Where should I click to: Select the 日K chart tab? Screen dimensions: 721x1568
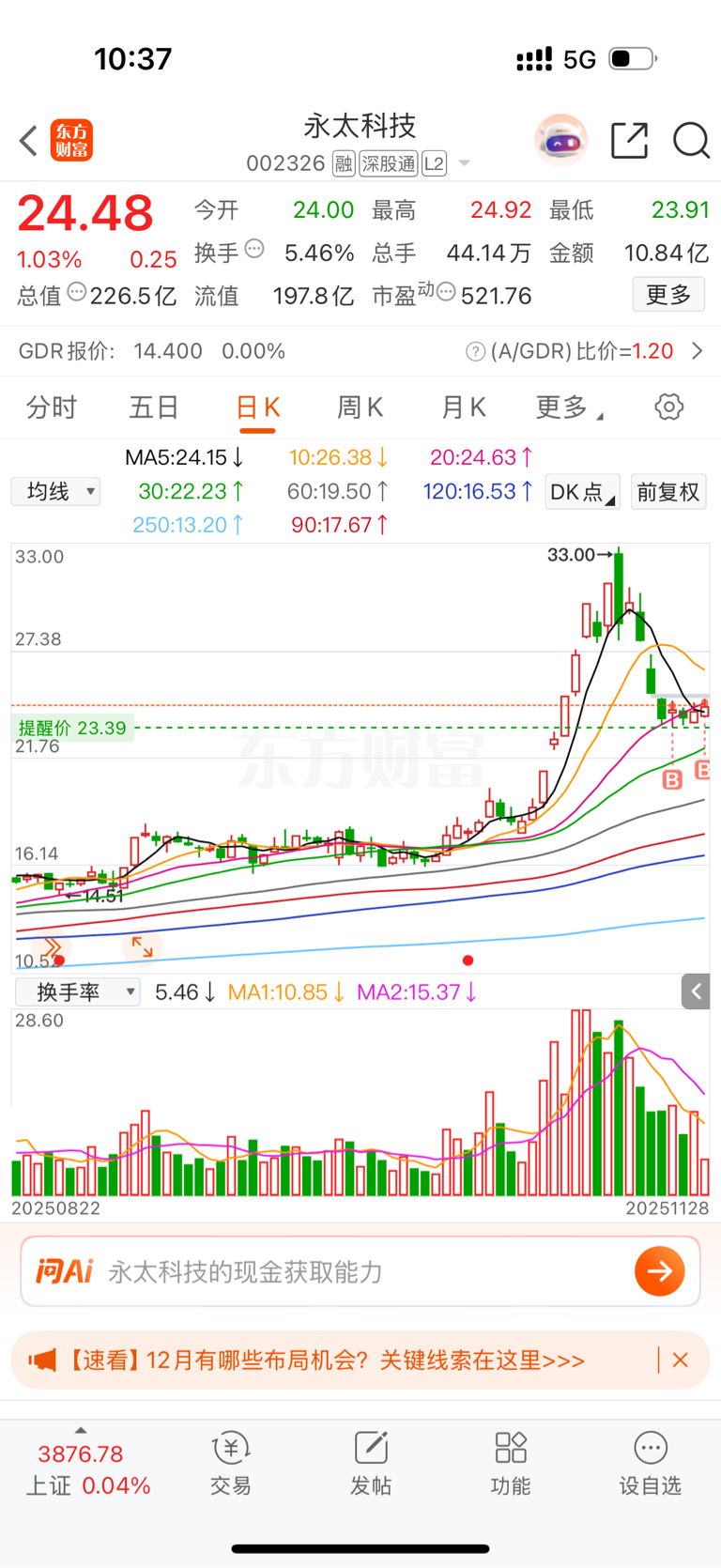pos(257,407)
